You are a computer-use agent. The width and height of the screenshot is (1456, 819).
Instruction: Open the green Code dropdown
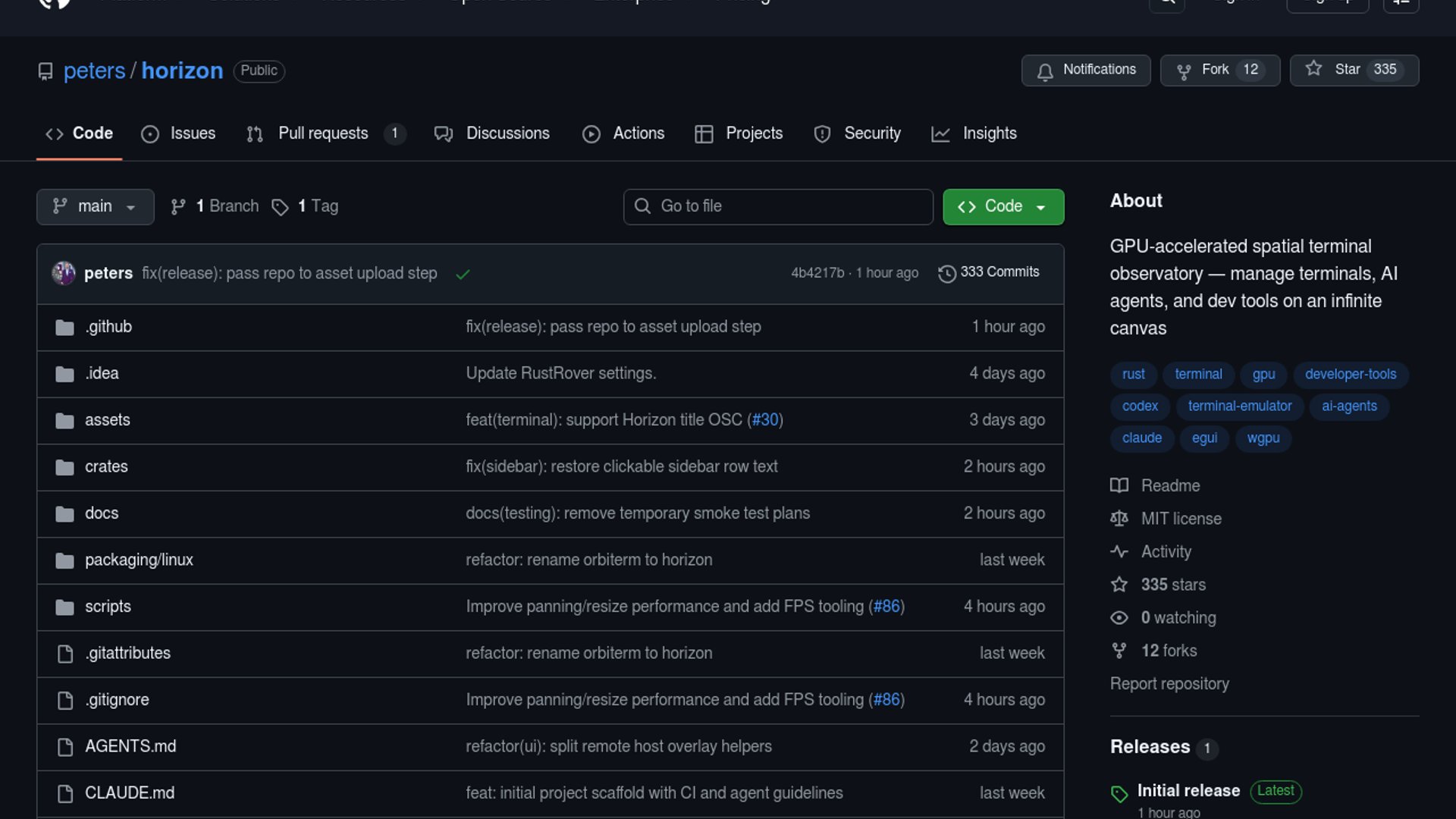pos(1003,206)
